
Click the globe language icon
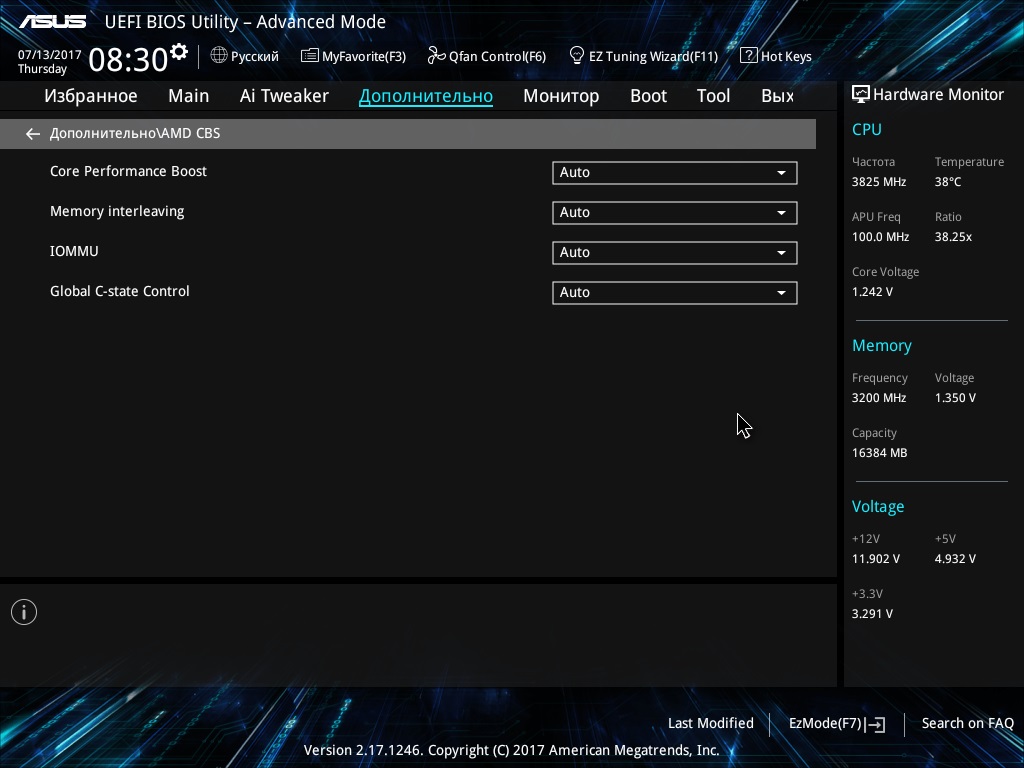click(219, 56)
